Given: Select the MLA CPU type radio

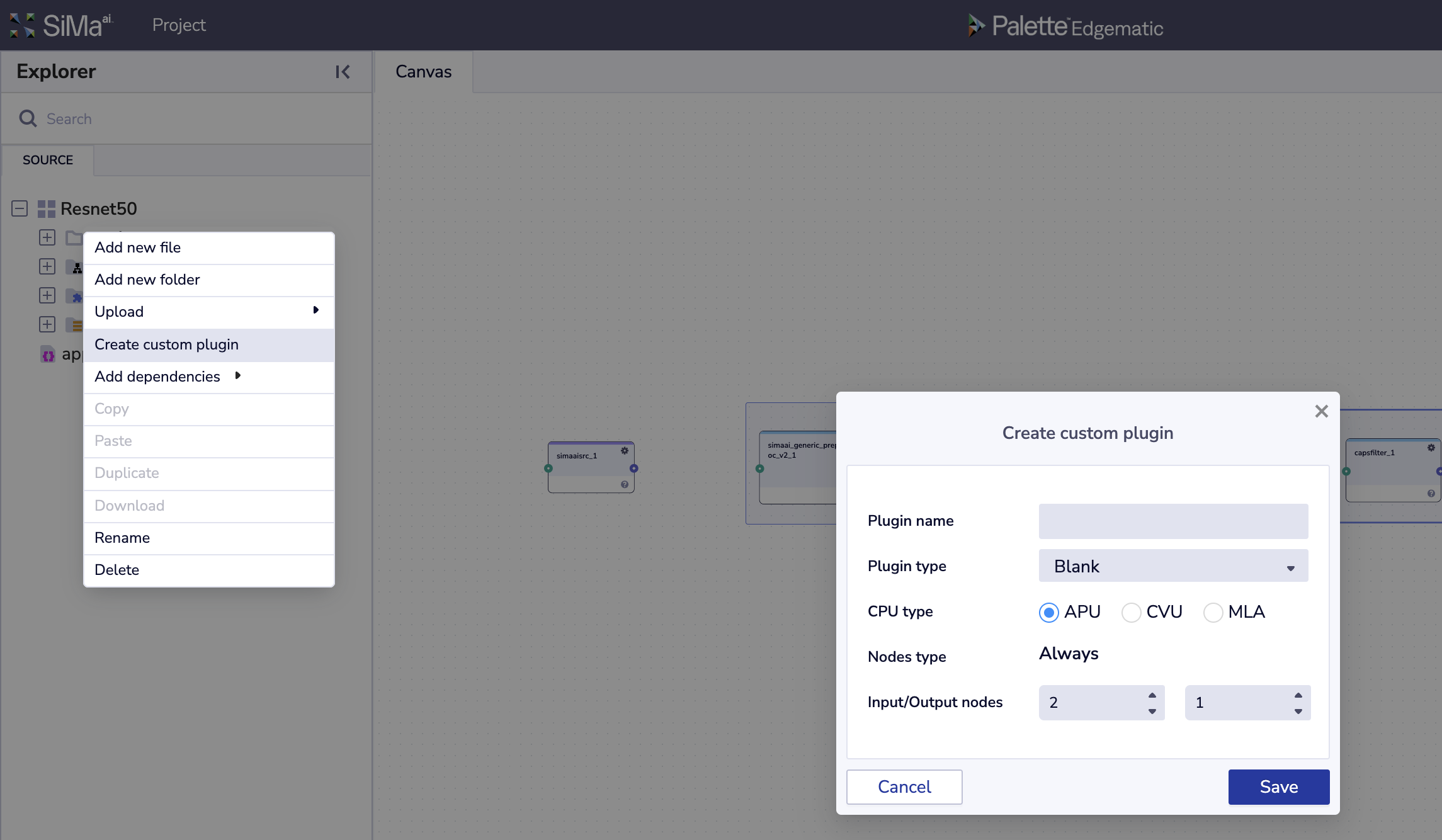Looking at the screenshot, I should coord(1213,612).
